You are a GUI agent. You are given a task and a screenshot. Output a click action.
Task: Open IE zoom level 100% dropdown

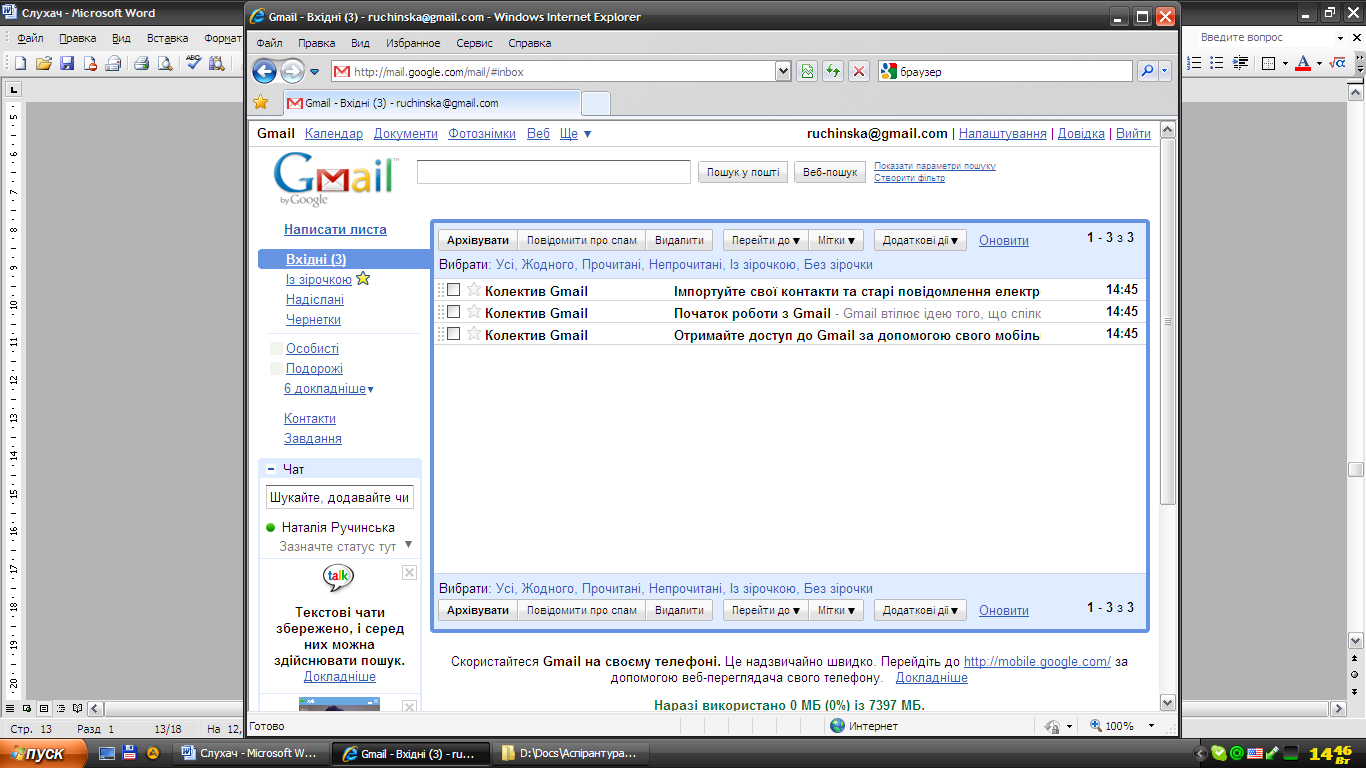click(1151, 726)
